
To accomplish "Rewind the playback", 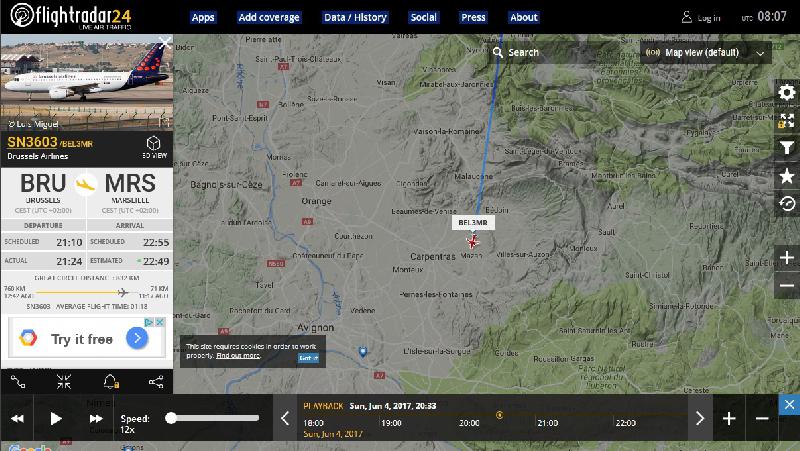I will click(x=17, y=419).
